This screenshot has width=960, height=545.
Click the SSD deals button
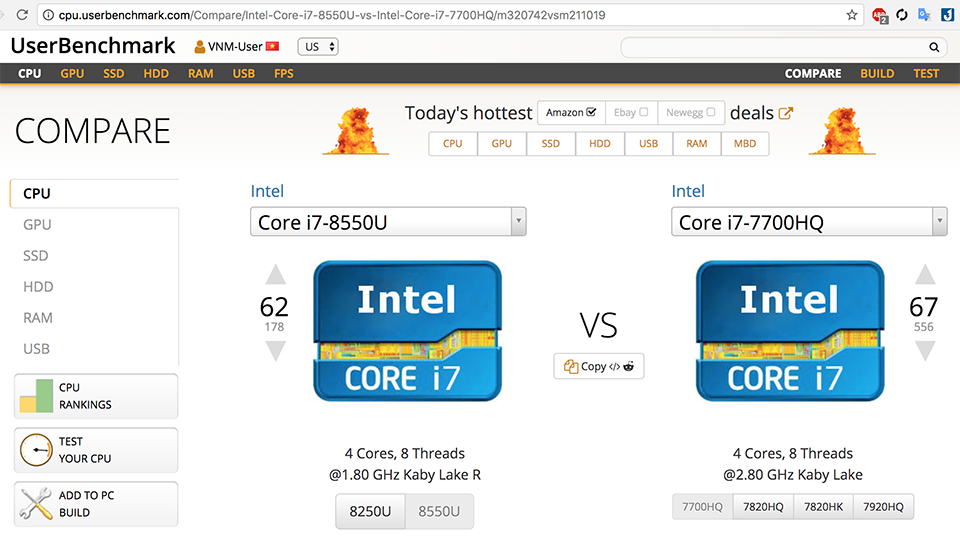click(x=551, y=144)
